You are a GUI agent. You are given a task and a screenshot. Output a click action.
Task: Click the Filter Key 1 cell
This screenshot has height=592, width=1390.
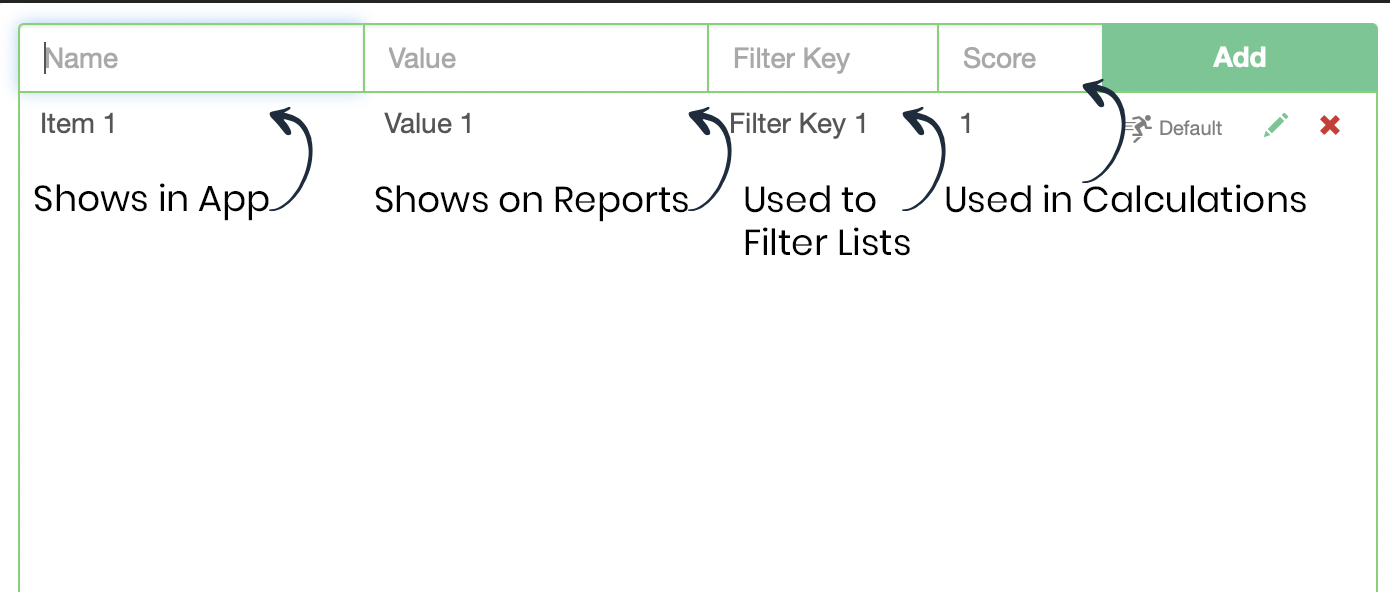(x=798, y=124)
